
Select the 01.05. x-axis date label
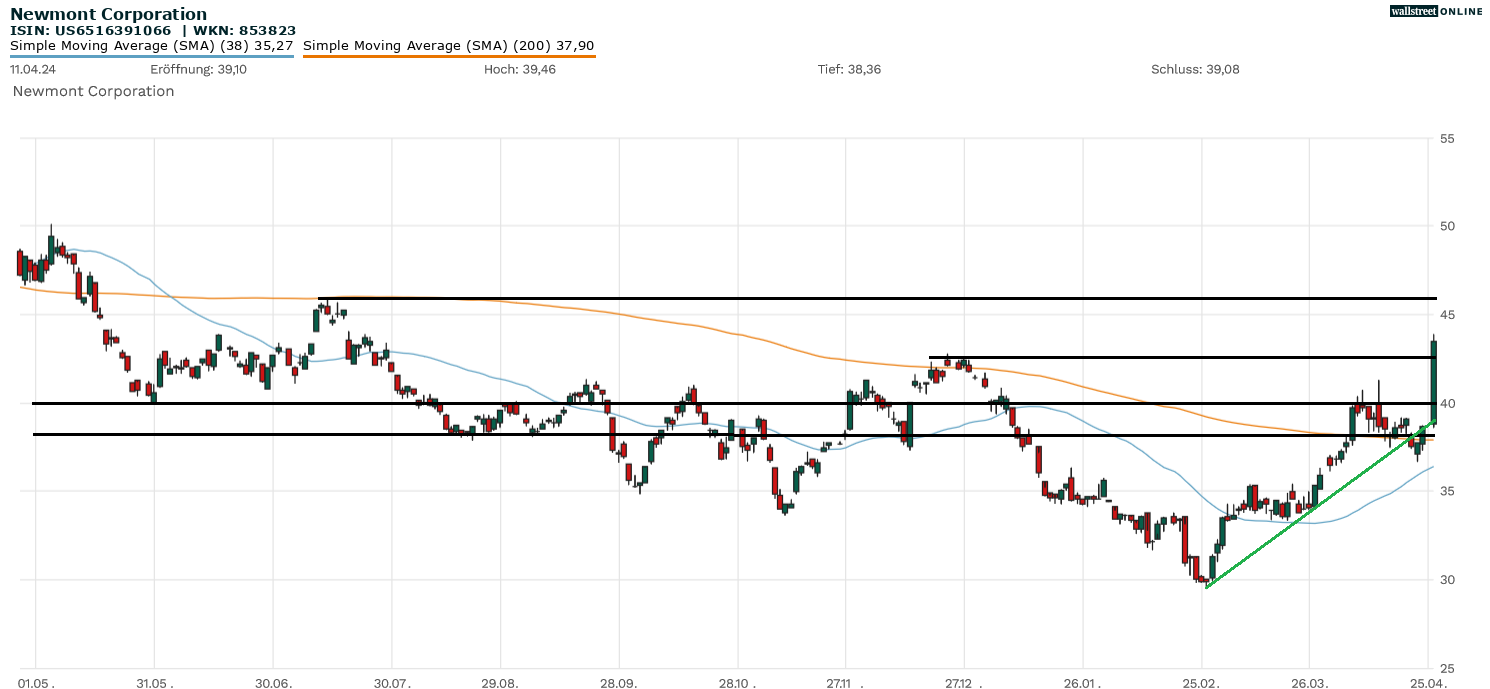36,682
